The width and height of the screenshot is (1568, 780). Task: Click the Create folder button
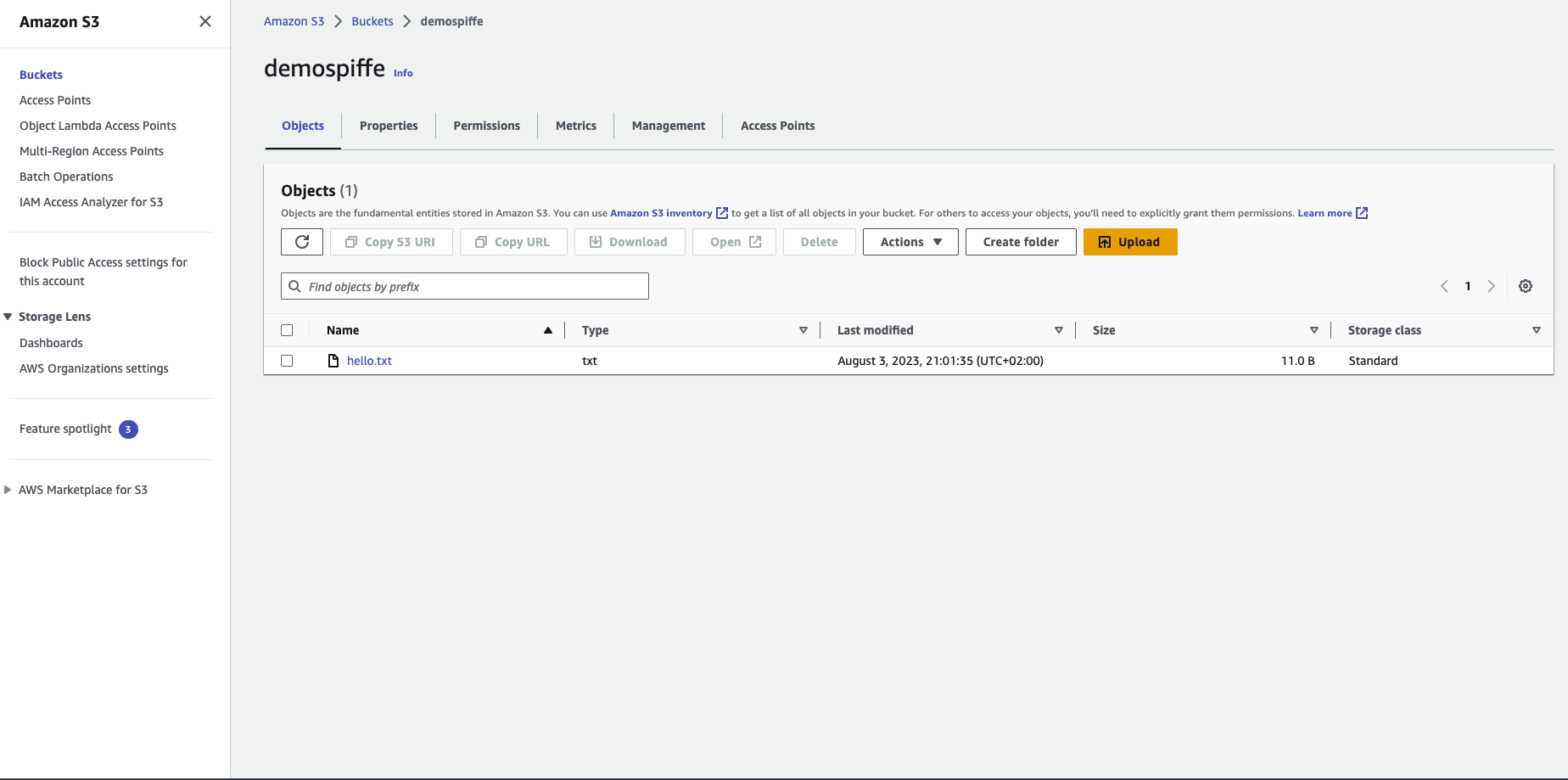[1021, 242]
